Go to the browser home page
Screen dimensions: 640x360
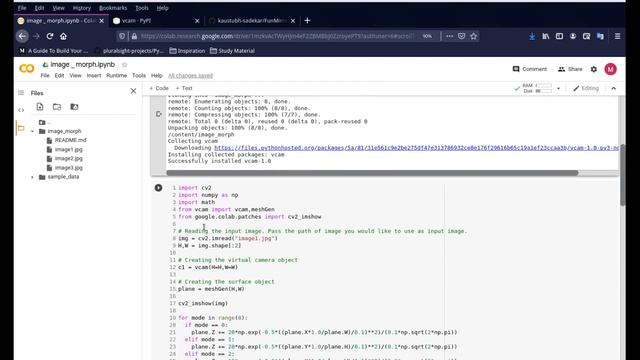[x=63, y=36]
